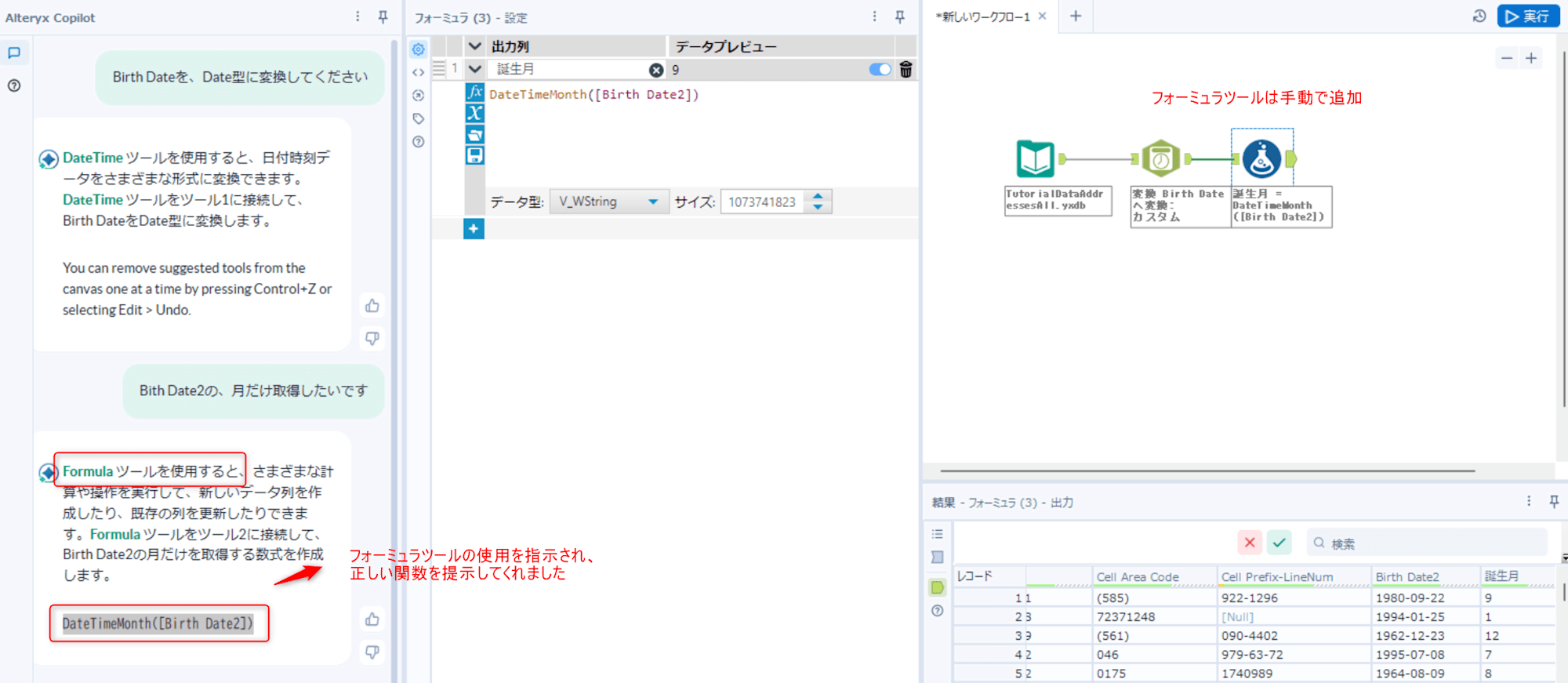Open the columns and constants X icon
This screenshot has height=683, width=1568.
474,114
